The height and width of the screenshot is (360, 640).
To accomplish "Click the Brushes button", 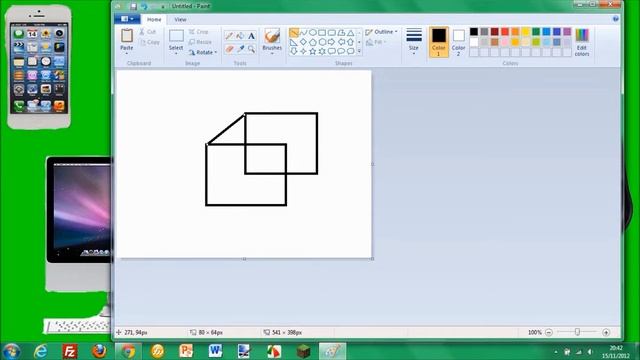I will [x=272, y=39].
